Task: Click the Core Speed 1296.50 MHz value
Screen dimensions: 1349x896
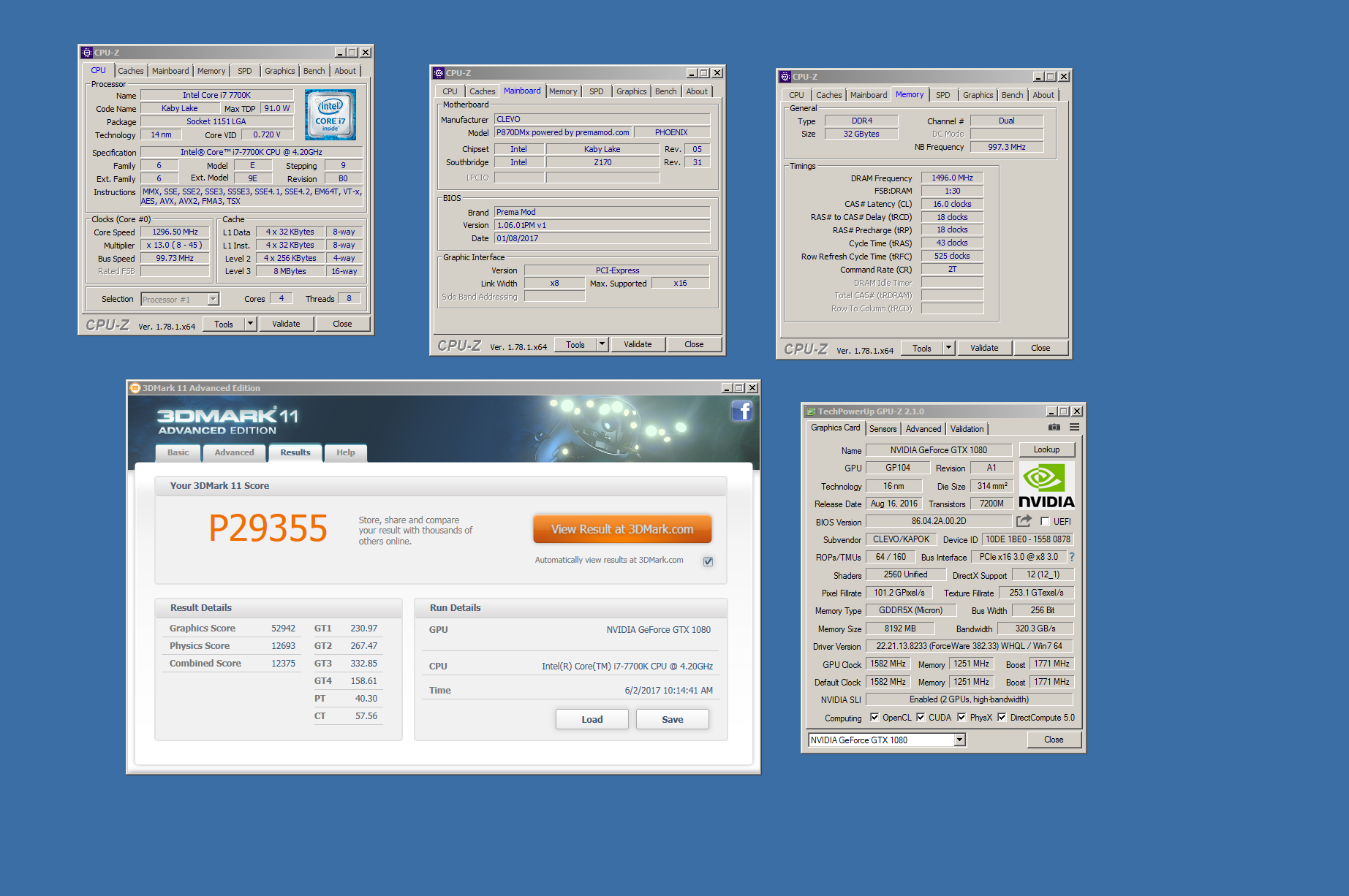Action: [175, 232]
